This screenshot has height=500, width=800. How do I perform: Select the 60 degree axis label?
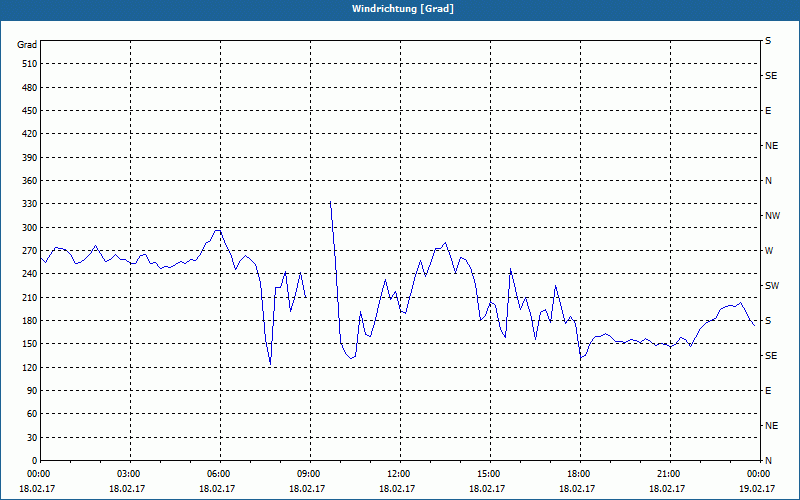[32, 414]
